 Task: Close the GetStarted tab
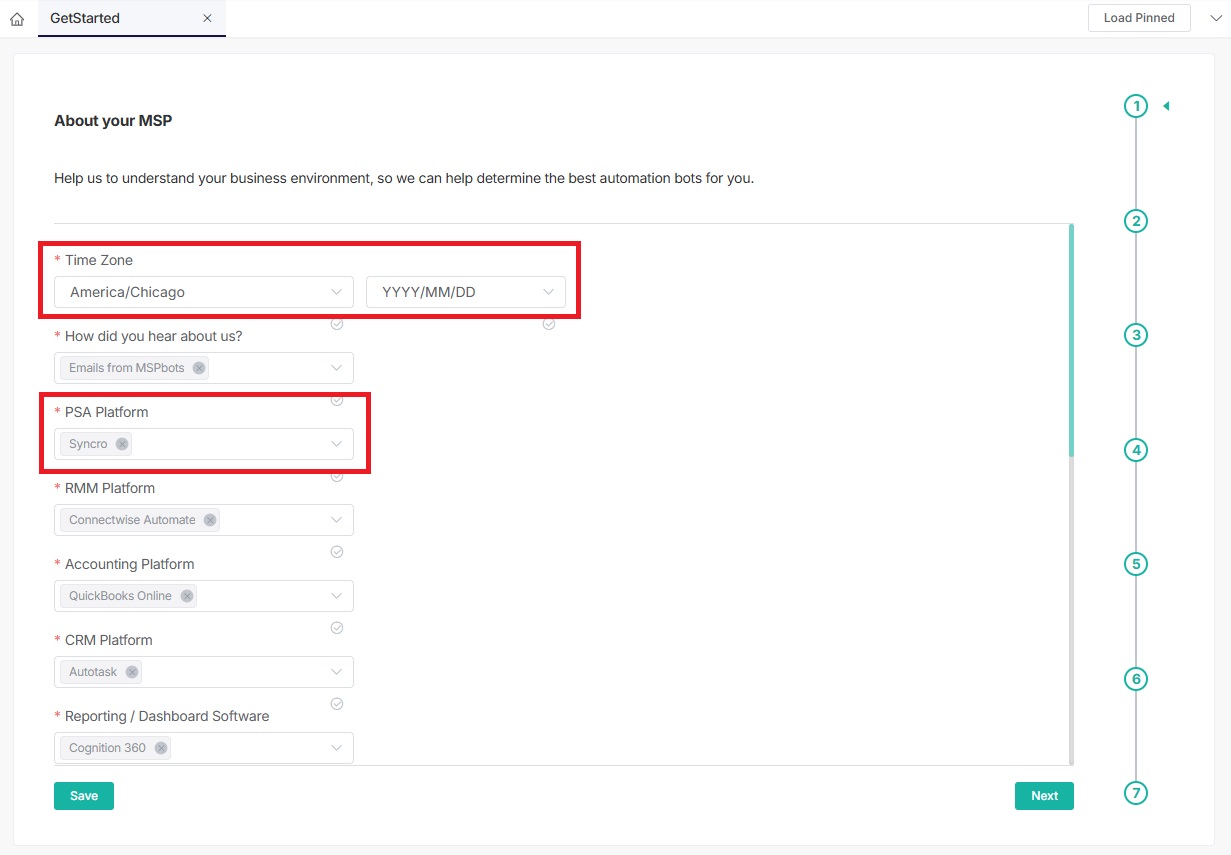pos(207,18)
